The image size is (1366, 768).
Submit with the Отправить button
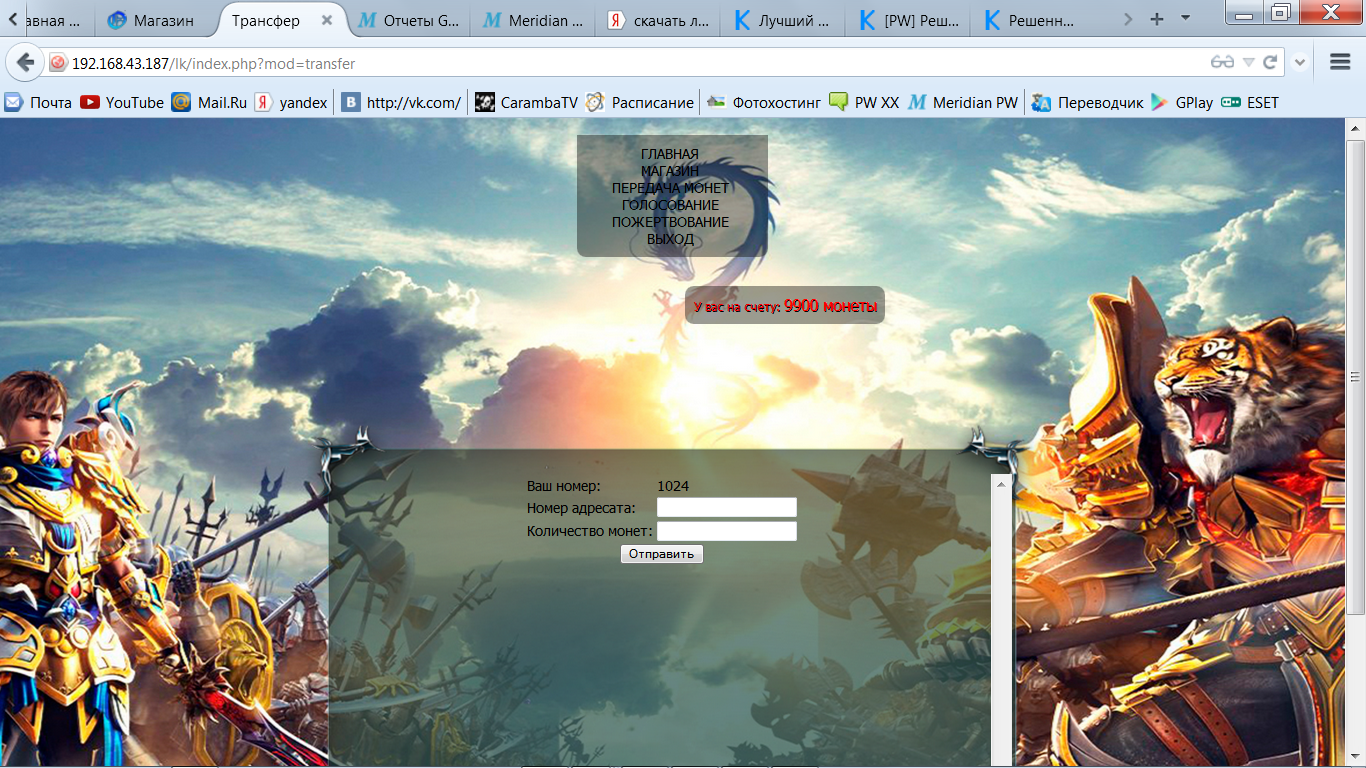pos(662,554)
